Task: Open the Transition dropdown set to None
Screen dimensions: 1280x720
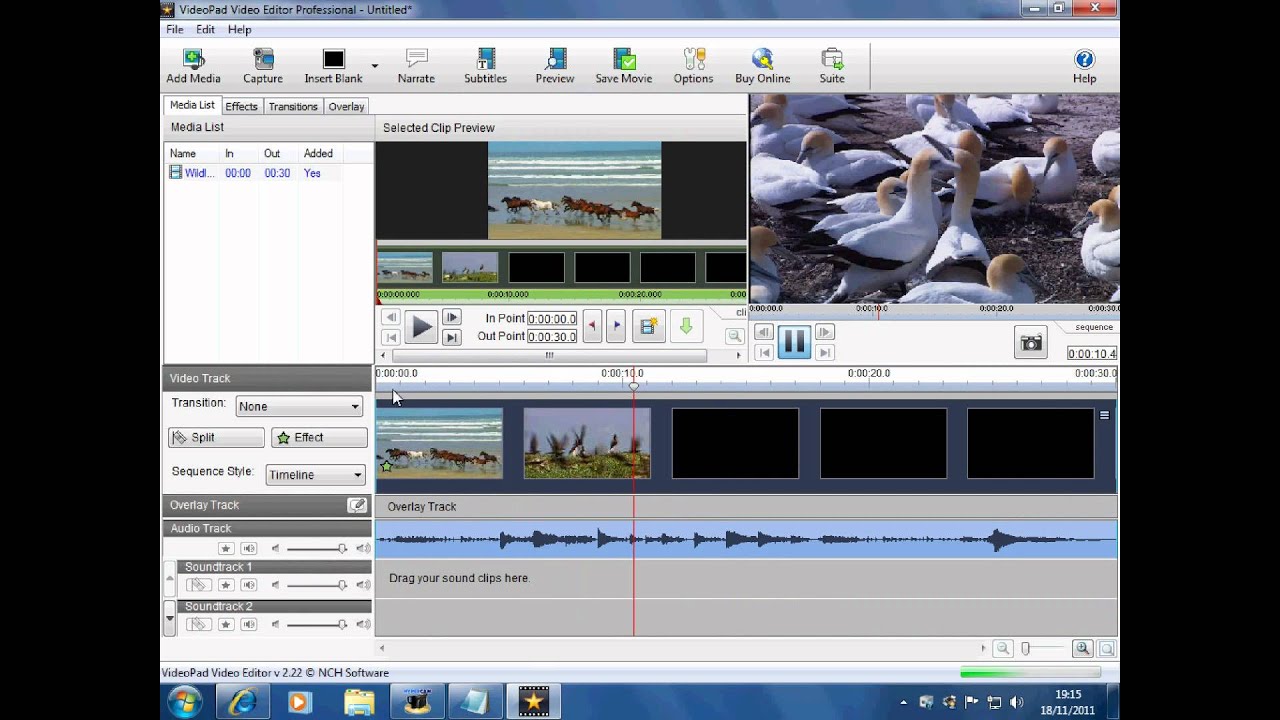Action: pos(299,406)
